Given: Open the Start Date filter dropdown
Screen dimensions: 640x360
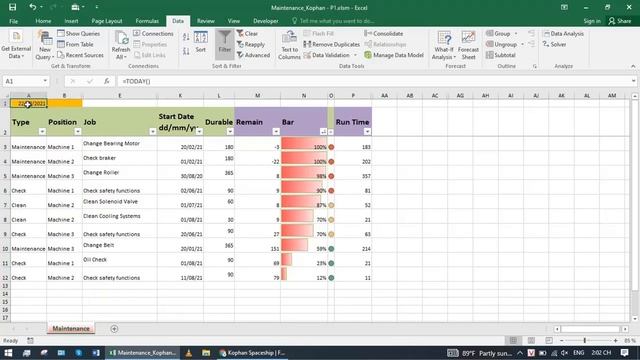Looking at the screenshot, I should tap(199, 131).
